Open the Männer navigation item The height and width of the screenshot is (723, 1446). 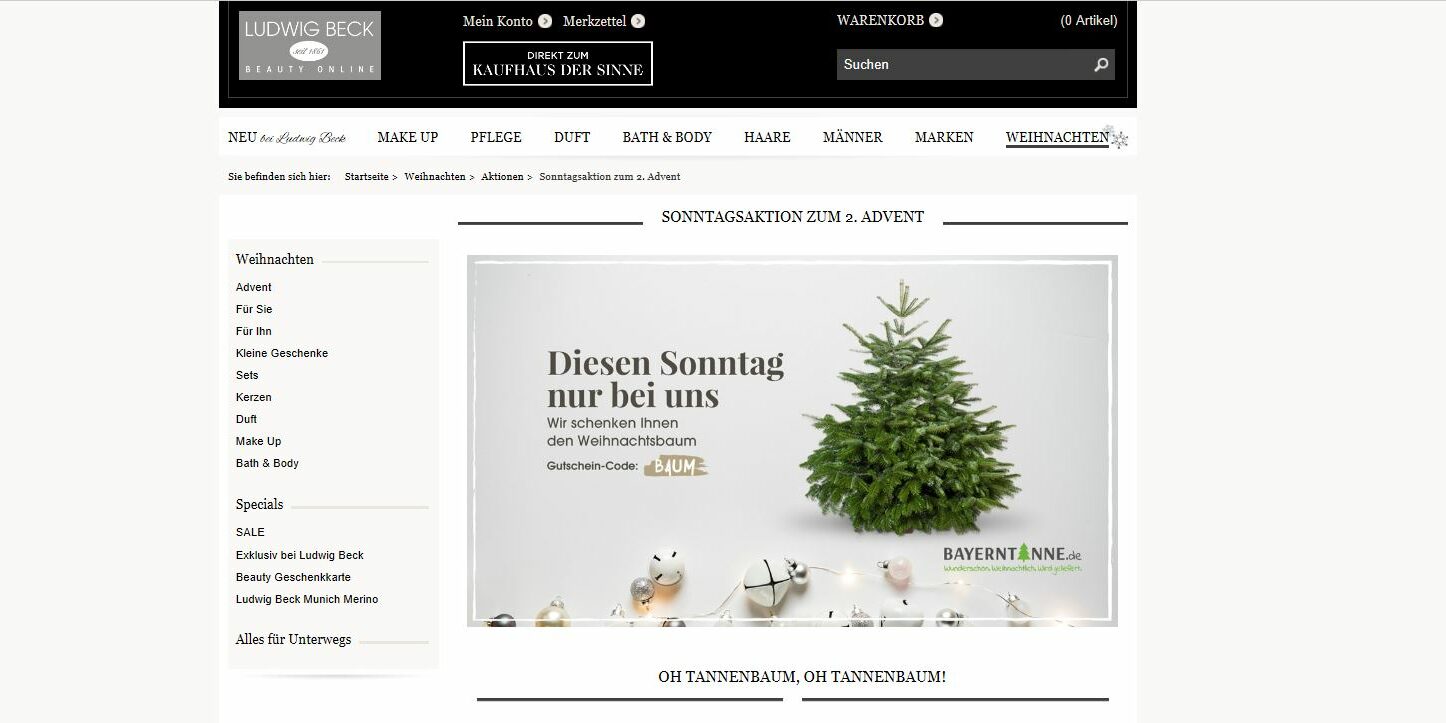pyautogui.click(x=853, y=137)
